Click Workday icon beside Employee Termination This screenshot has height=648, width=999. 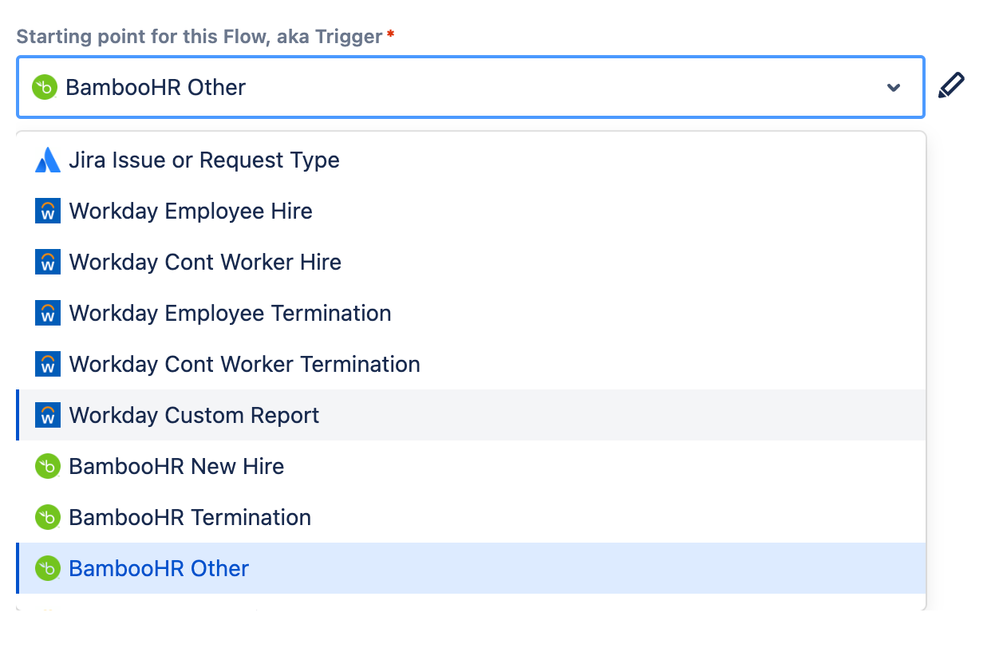(x=48, y=313)
